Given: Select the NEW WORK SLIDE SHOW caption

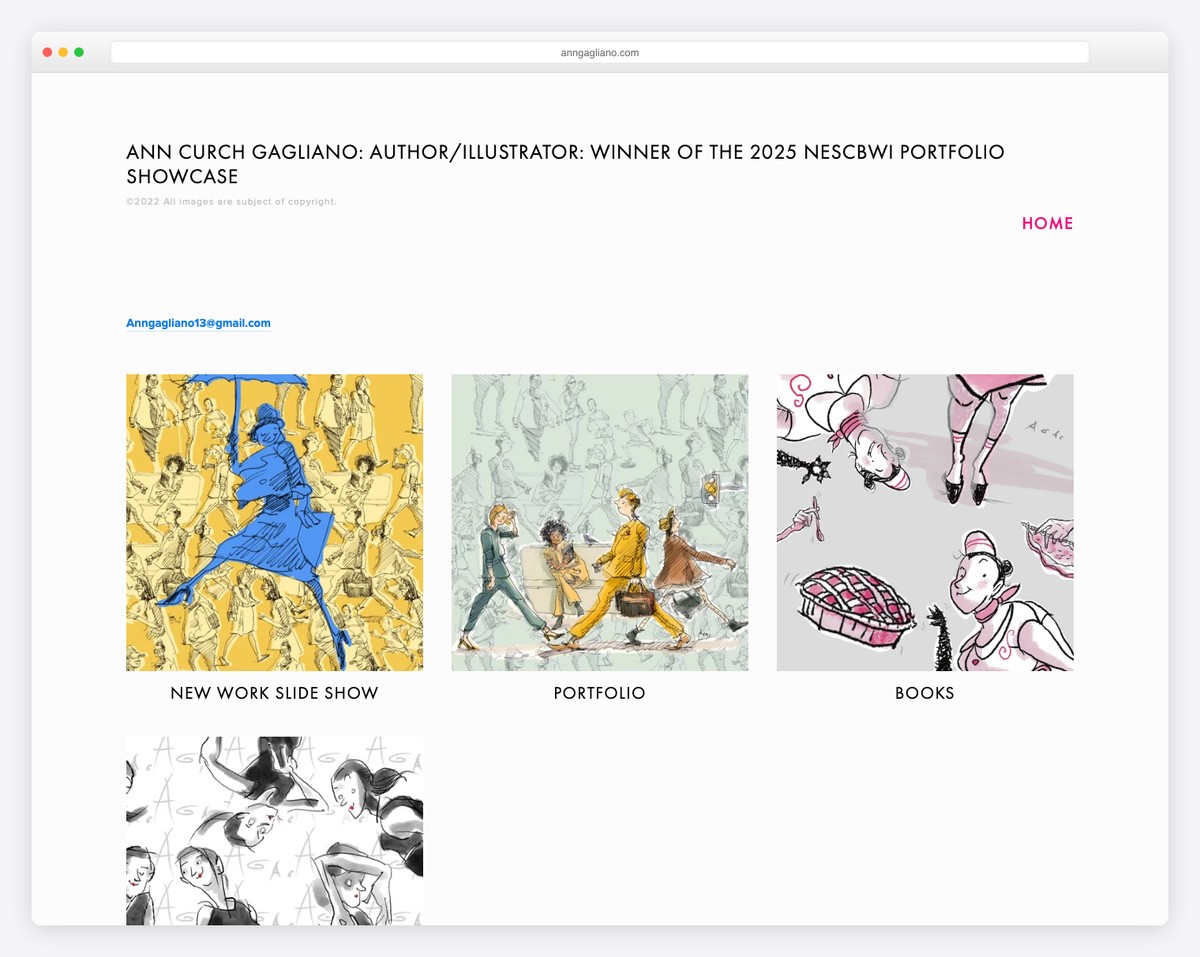Looking at the screenshot, I should click(x=274, y=693).
